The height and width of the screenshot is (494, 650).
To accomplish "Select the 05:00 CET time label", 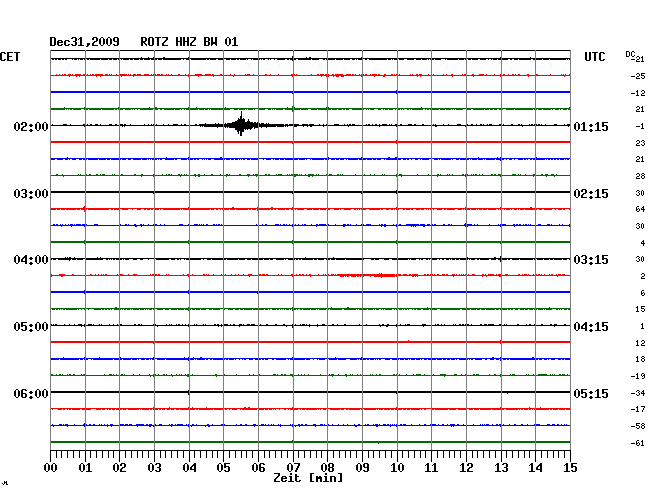I will pyautogui.click(x=31, y=327).
